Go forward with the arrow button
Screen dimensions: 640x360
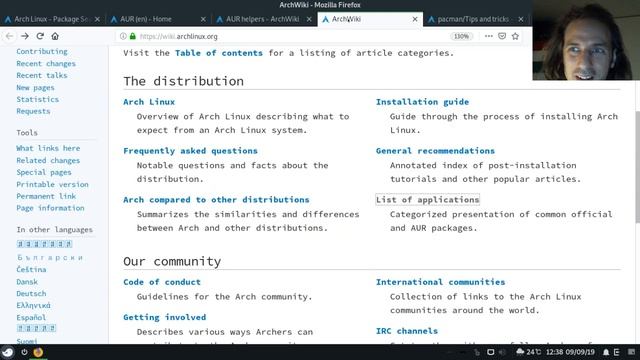click(x=25, y=36)
